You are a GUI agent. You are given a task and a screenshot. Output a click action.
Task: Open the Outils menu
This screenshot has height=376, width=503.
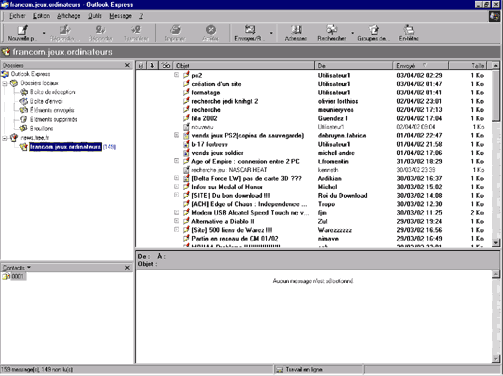(x=95, y=16)
